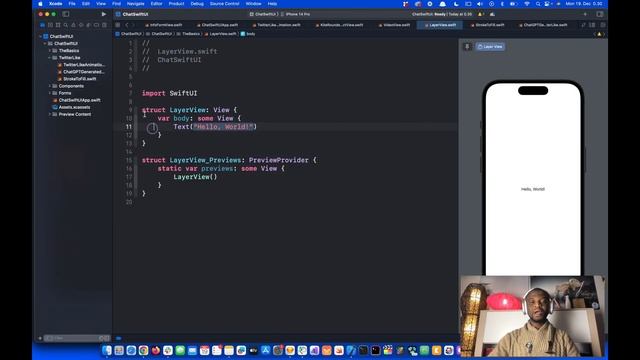
Task: Open the Editor menu
Action: tap(156, 4)
